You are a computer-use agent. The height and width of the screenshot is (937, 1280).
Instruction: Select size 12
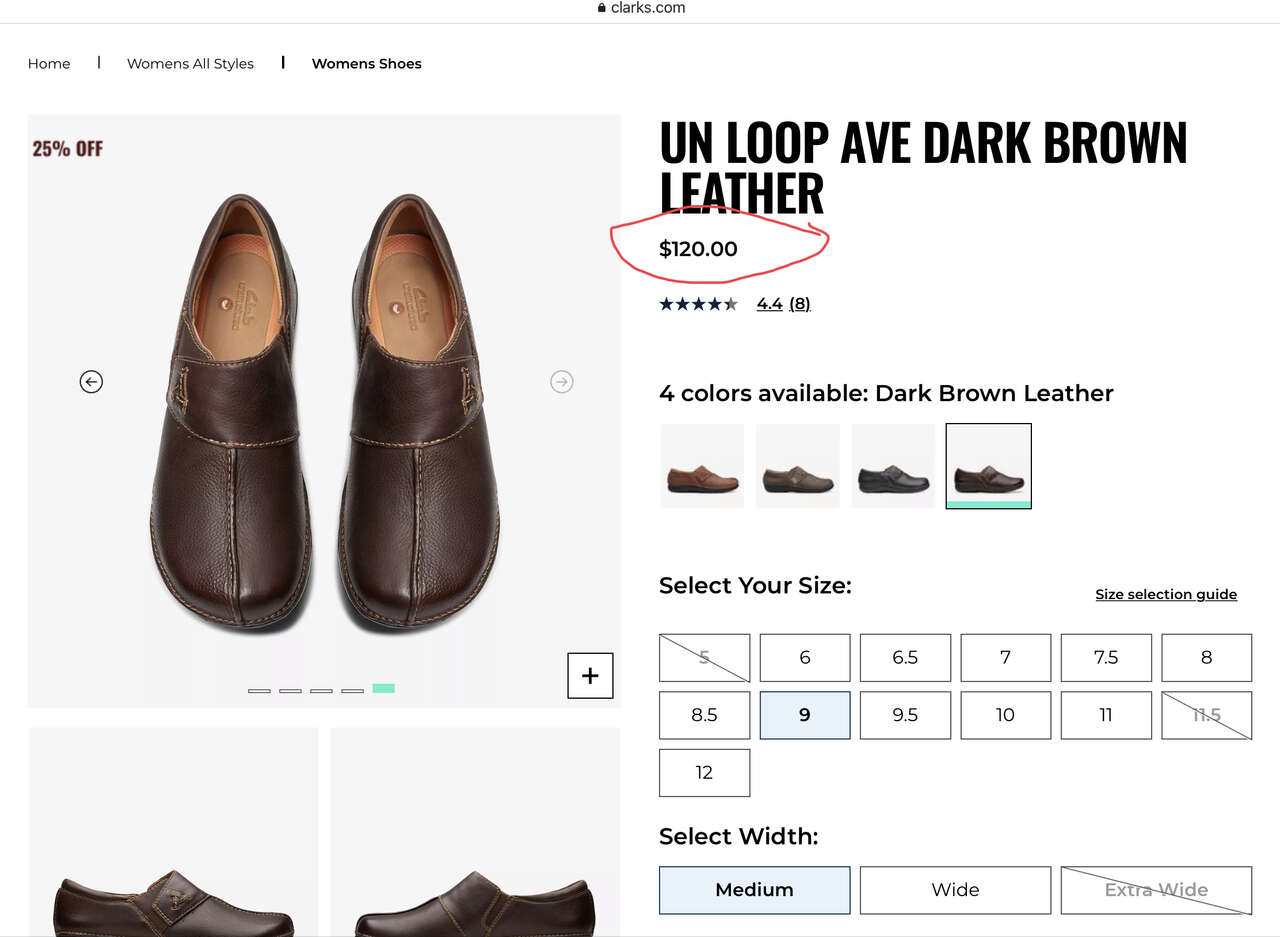click(704, 772)
